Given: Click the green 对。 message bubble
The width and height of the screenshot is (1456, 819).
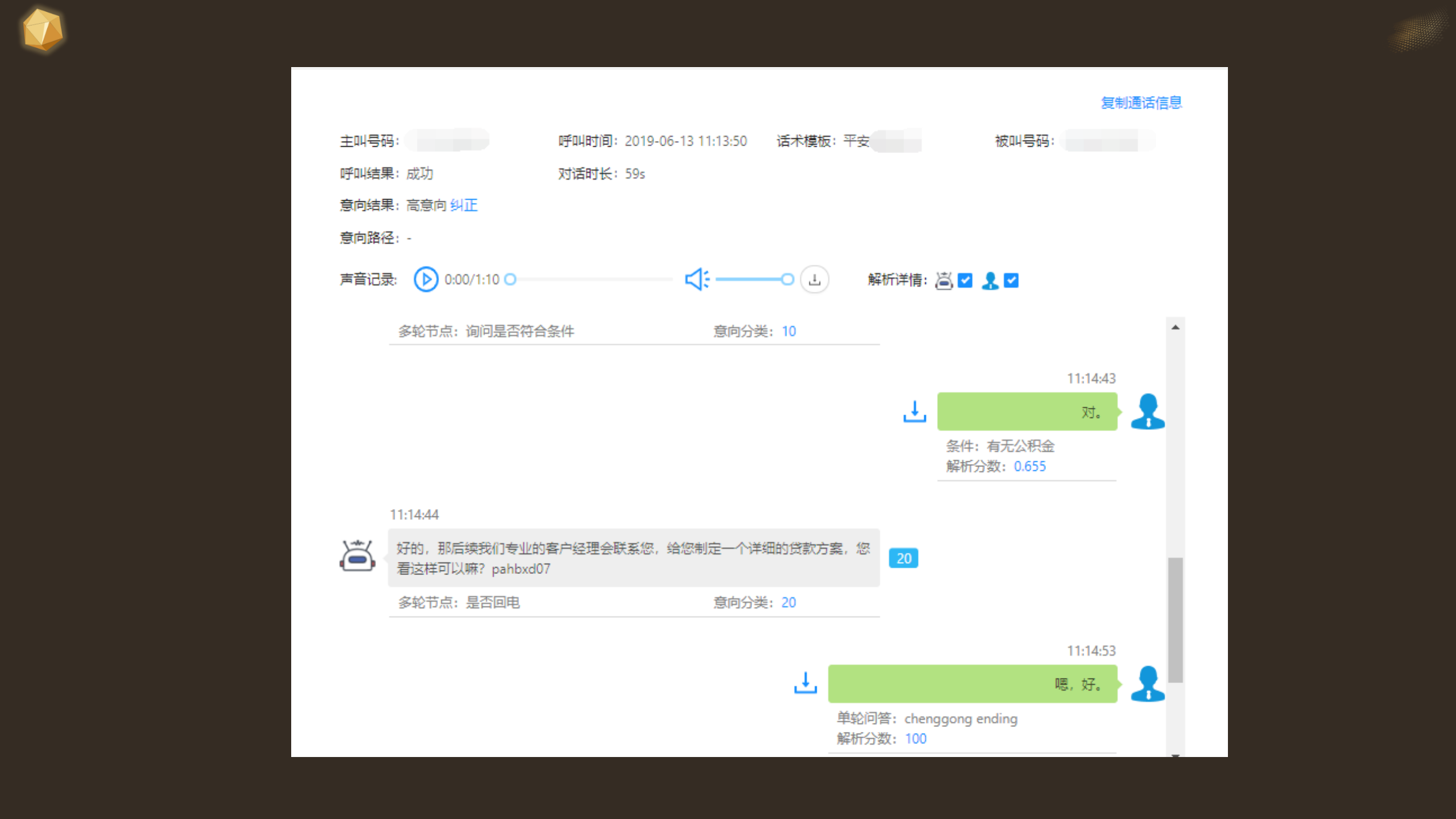Looking at the screenshot, I should coord(1027,411).
